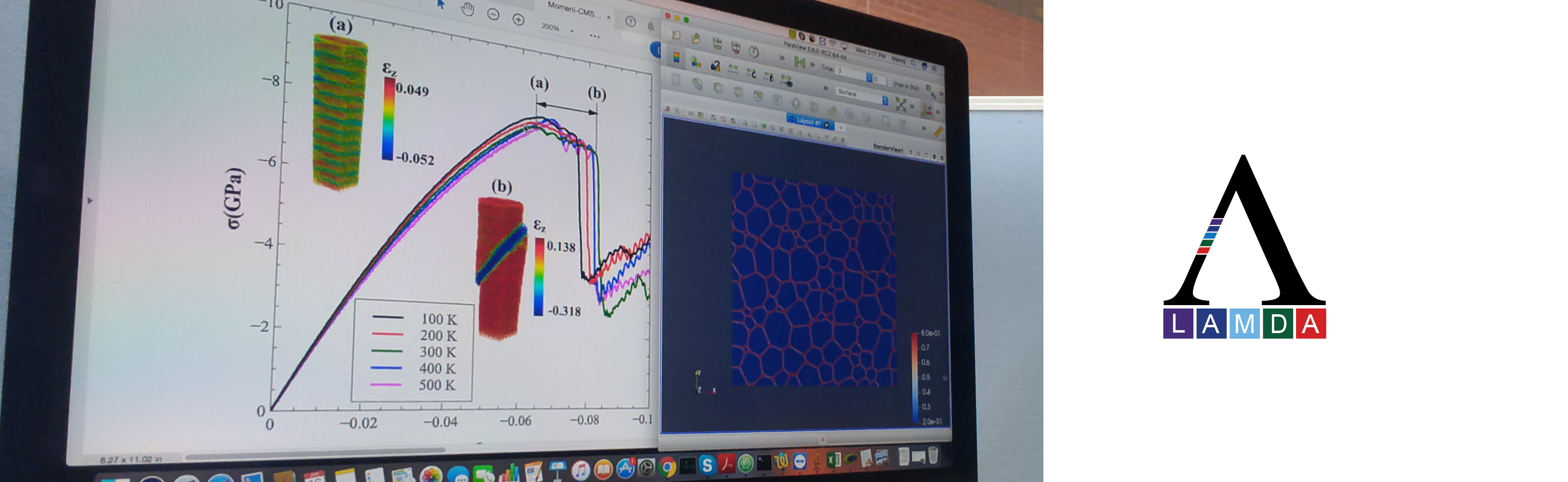The width and height of the screenshot is (1568, 482).
Task: Click the help question mark button
Action: [x=630, y=22]
